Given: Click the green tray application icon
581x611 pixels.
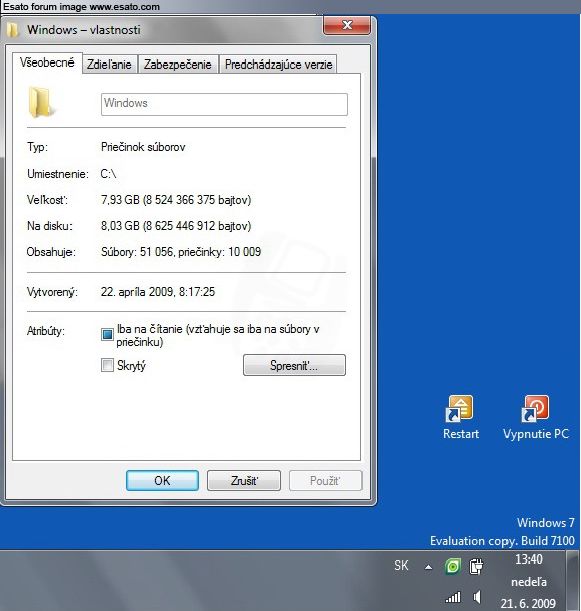Looking at the screenshot, I should [453, 566].
